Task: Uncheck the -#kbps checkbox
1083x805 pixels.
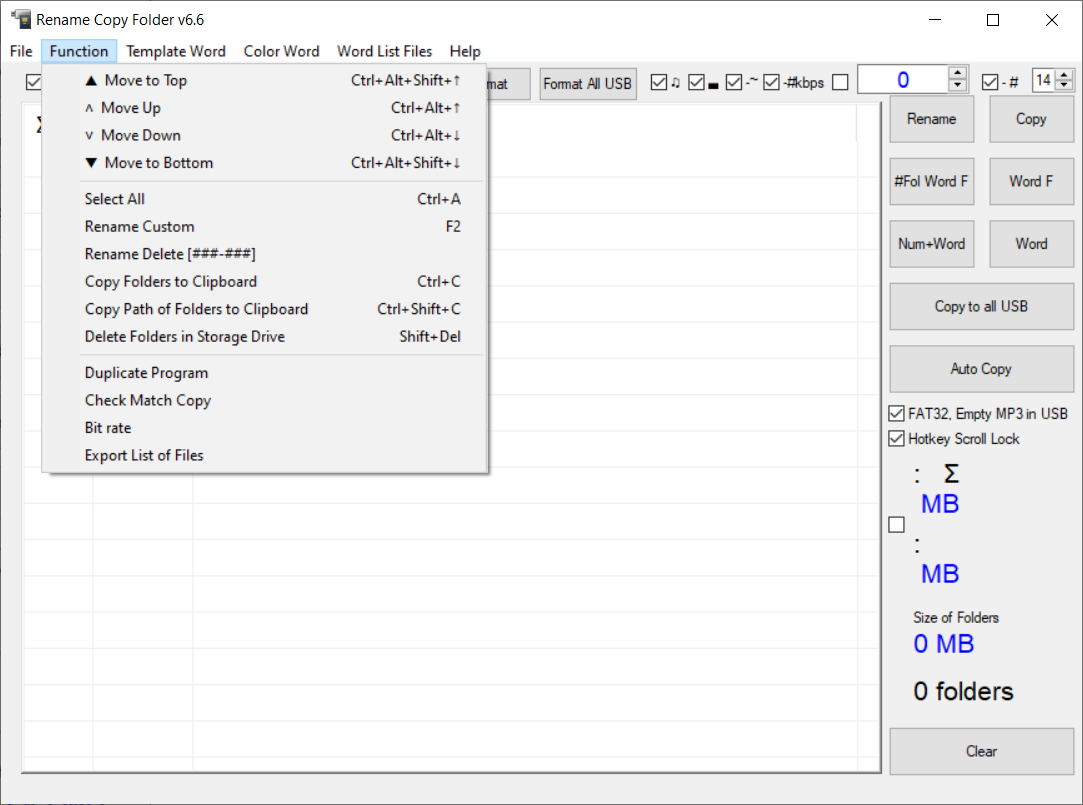Action: coord(772,83)
